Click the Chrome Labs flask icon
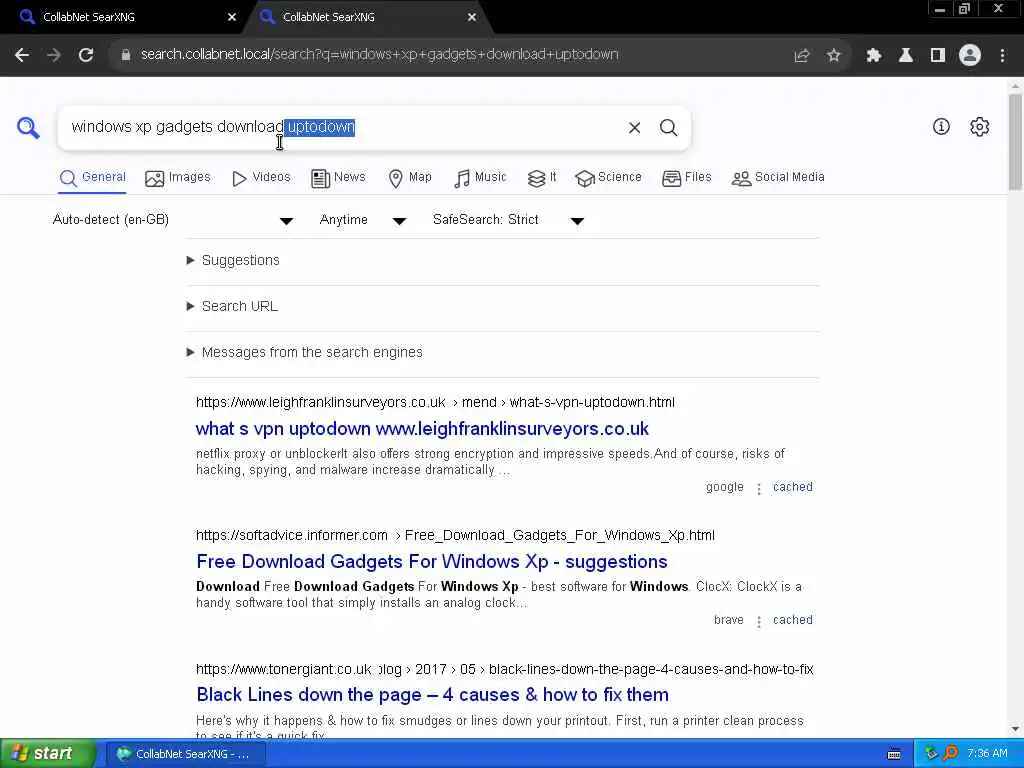The width and height of the screenshot is (1024, 768). [x=906, y=56]
